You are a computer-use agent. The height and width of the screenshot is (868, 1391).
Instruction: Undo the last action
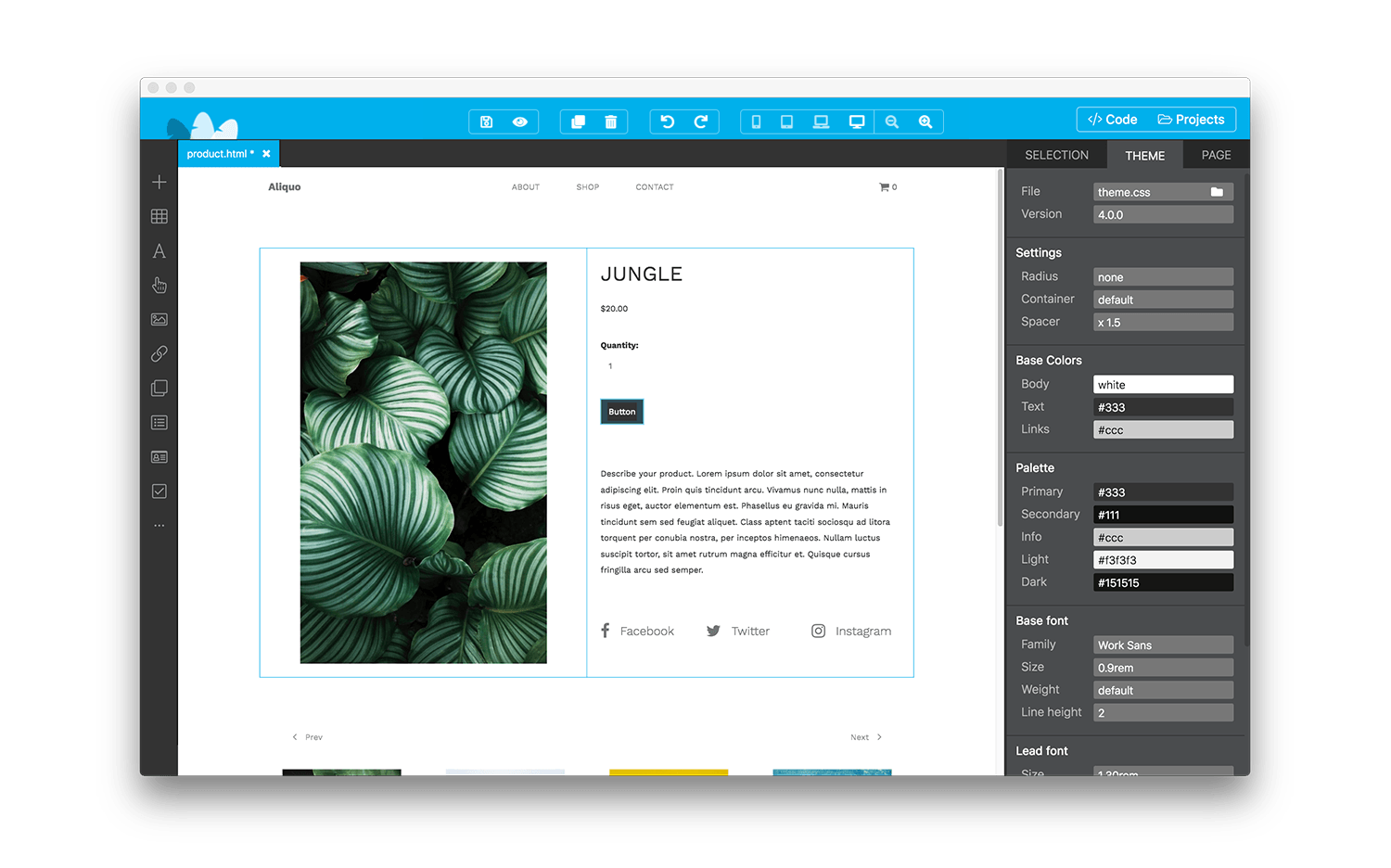(668, 121)
